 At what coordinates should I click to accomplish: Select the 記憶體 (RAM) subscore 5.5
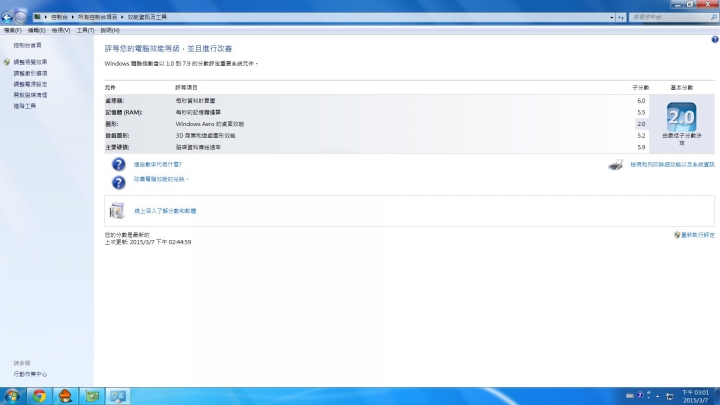[x=641, y=112]
